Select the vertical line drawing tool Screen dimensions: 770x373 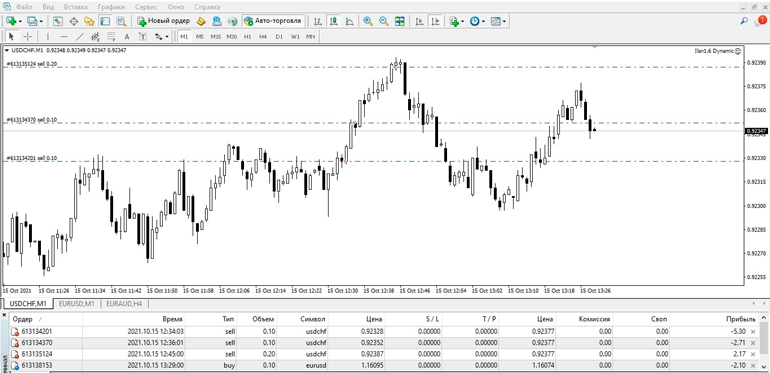pyautogui.click(x=48, y=36)
